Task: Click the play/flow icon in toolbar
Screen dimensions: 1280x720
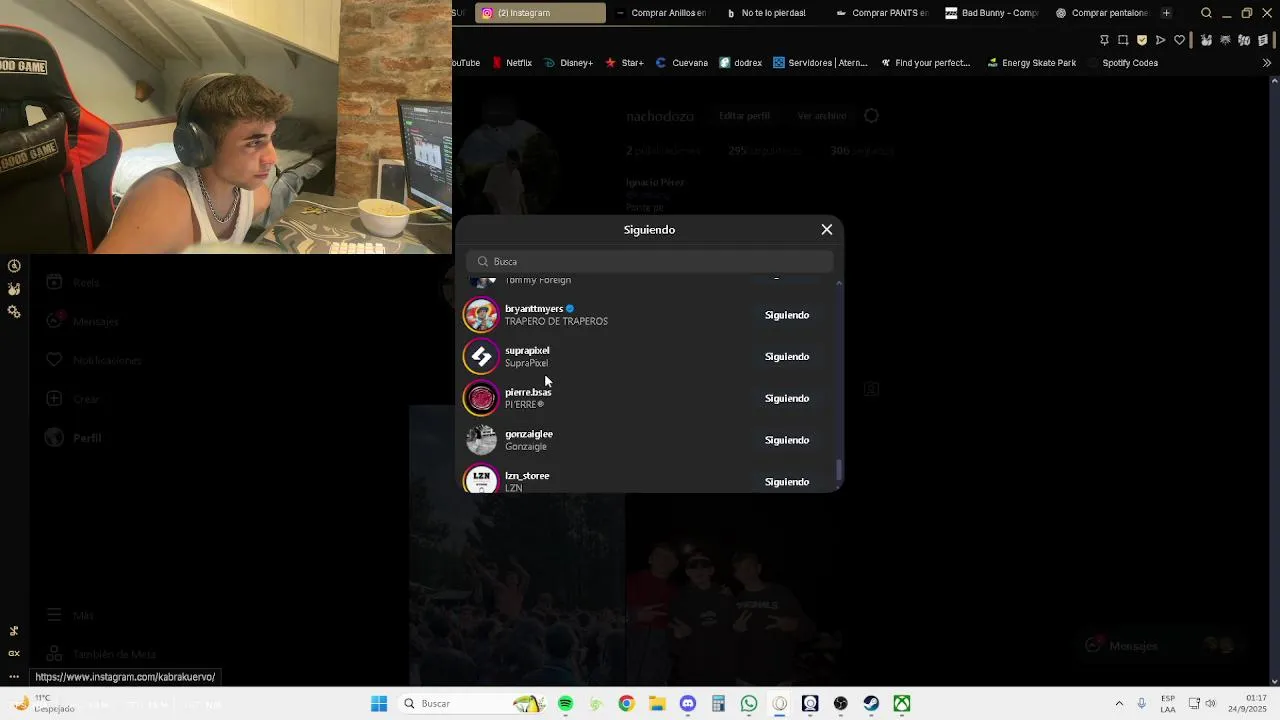Action: pos(1160,40)
